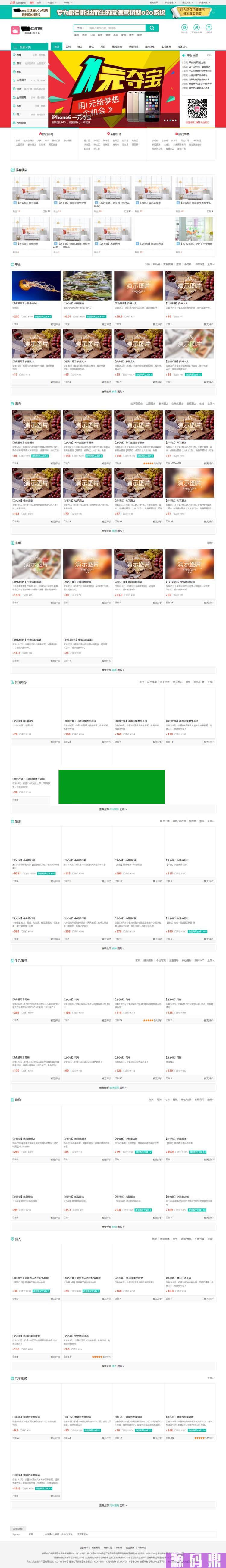Select 美食 in the left category menu
This screenshot has height=1568, width=226.
[19, 55]
